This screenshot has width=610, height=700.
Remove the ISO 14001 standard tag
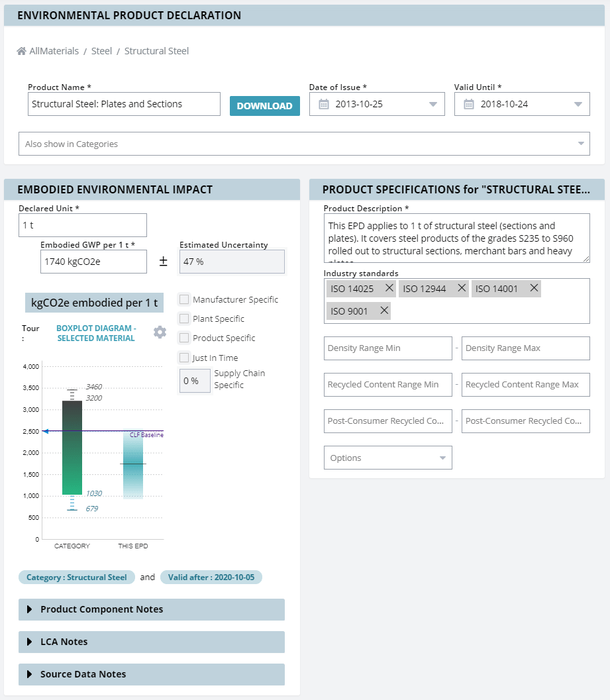(534, 288)
